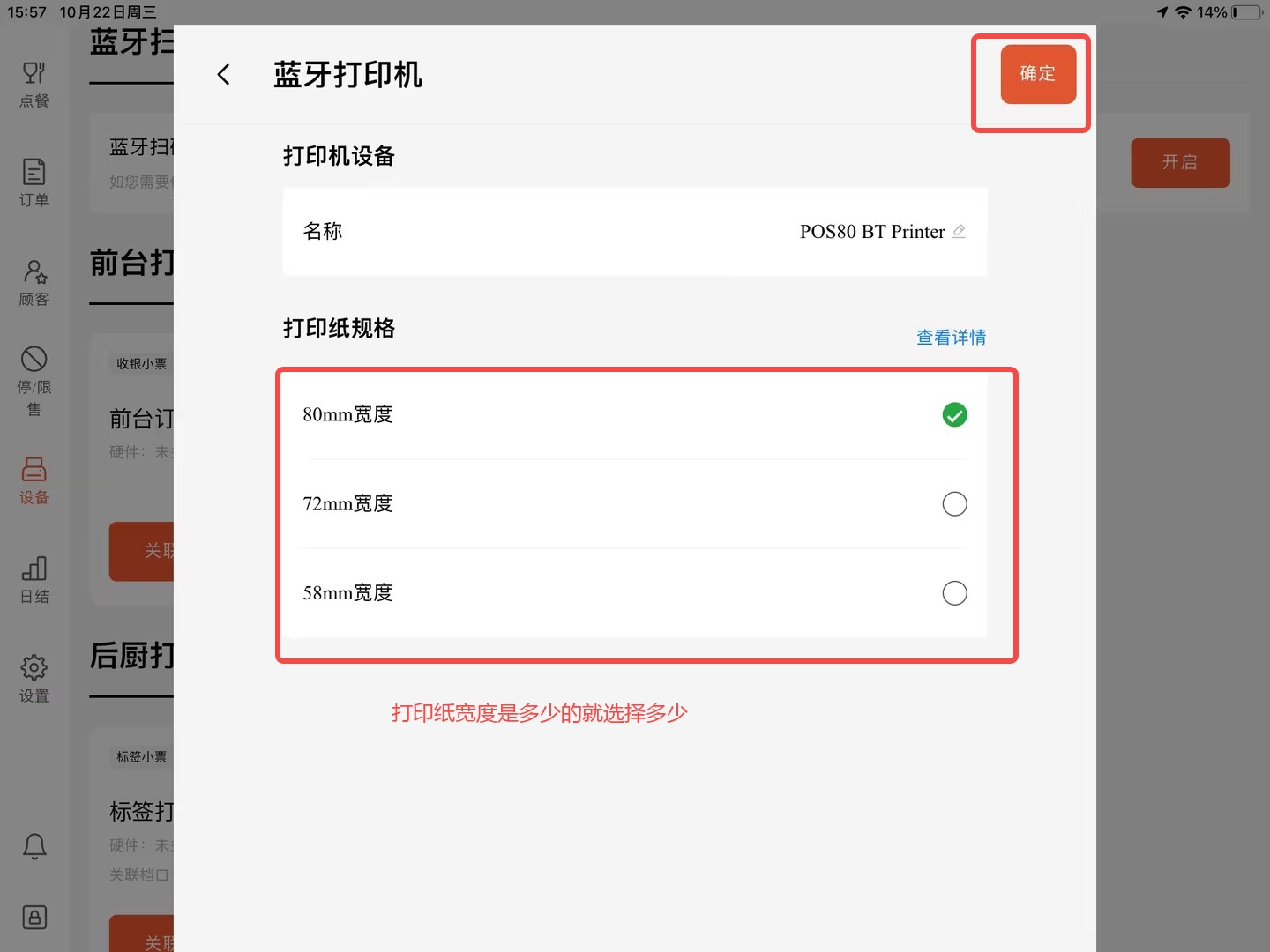Select the 80mm宽度 paper option
Viewport: 1270px width, 952px height.
click(x=635, y=414)
